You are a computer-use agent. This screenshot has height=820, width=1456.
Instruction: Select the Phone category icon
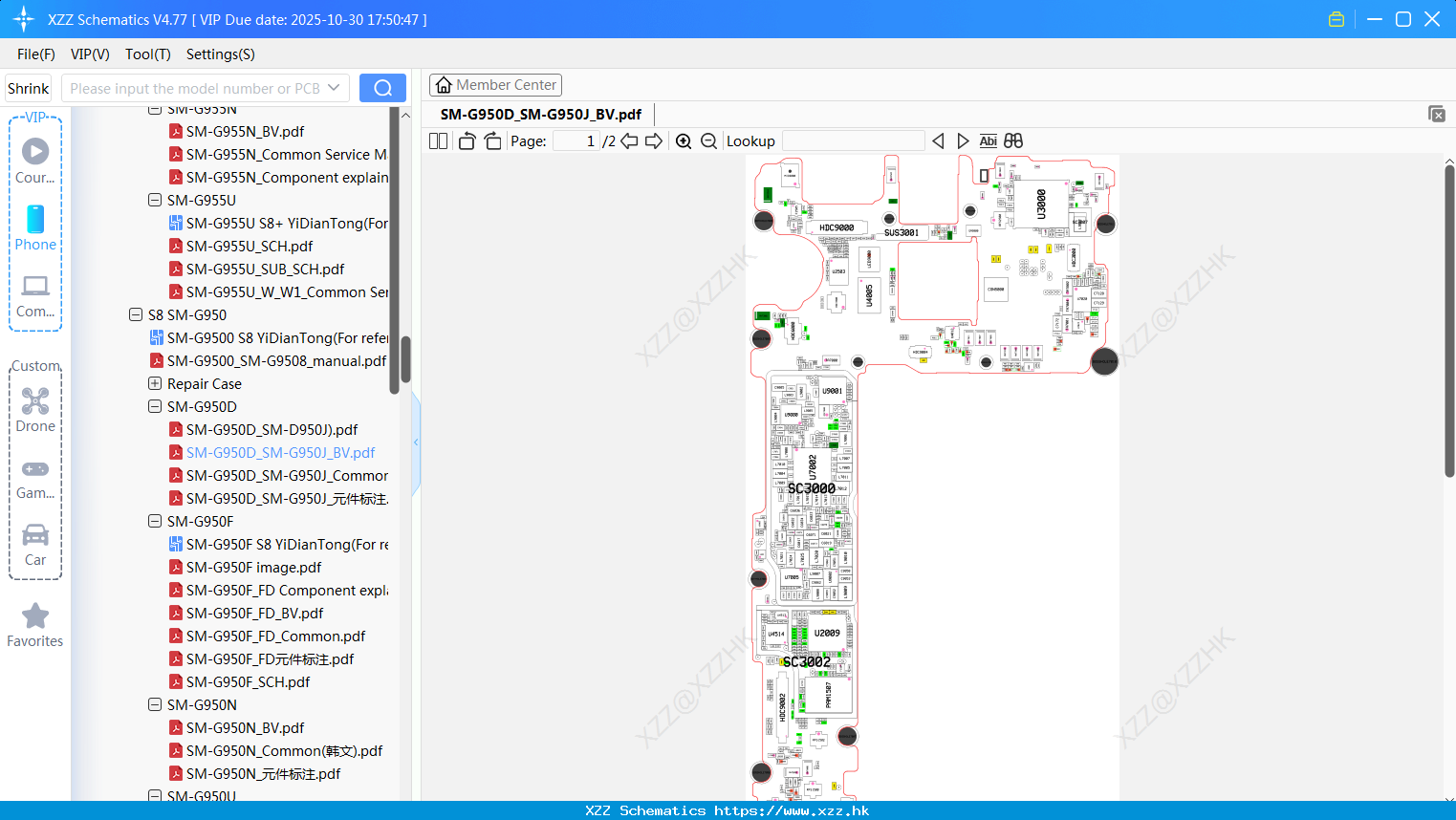click(35, 219)
